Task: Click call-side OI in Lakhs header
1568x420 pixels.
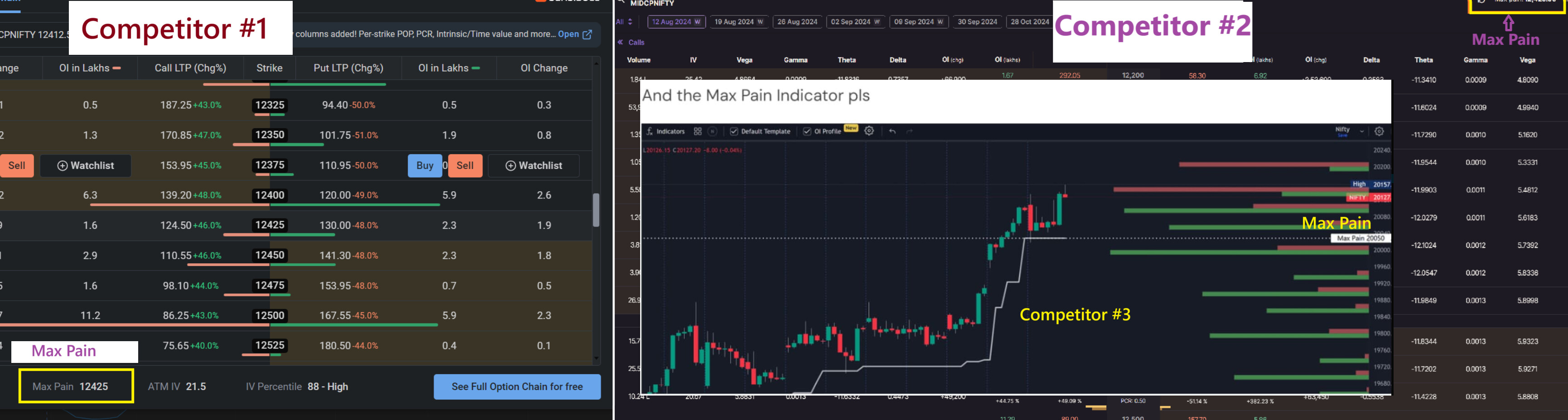Action: (90, 68)
